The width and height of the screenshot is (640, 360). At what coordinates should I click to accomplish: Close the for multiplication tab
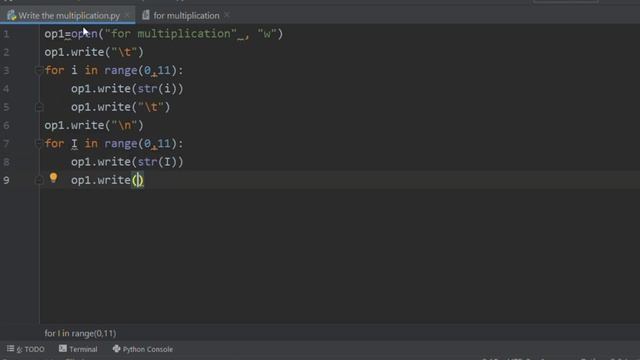point(227,16)
